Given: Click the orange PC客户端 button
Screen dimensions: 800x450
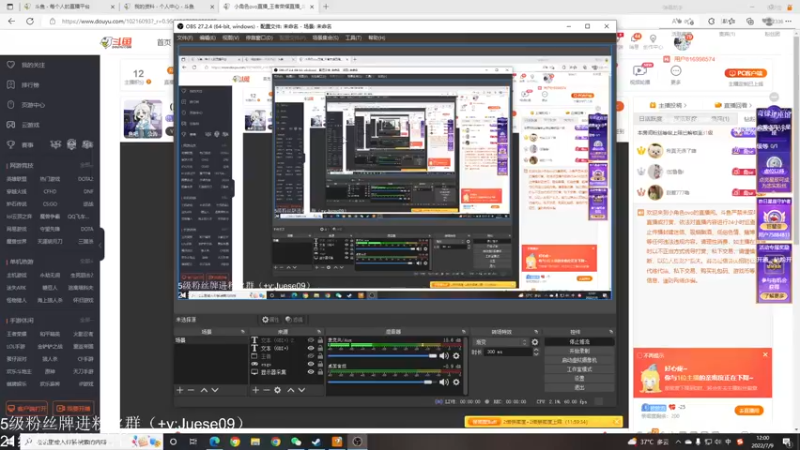Looking at the screenshot, I should (745, 73).
